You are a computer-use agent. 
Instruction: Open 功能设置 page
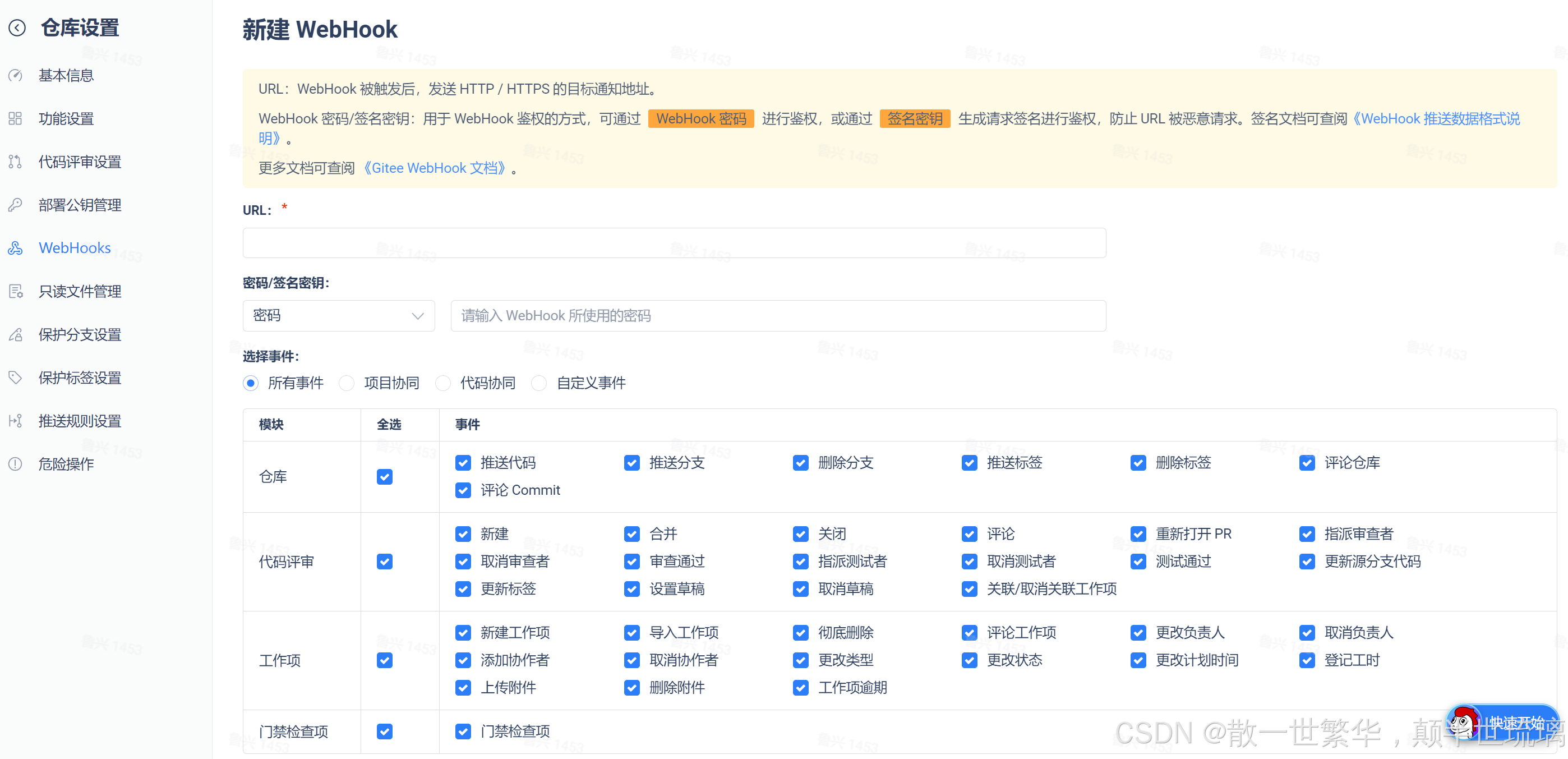pos(66,119)
